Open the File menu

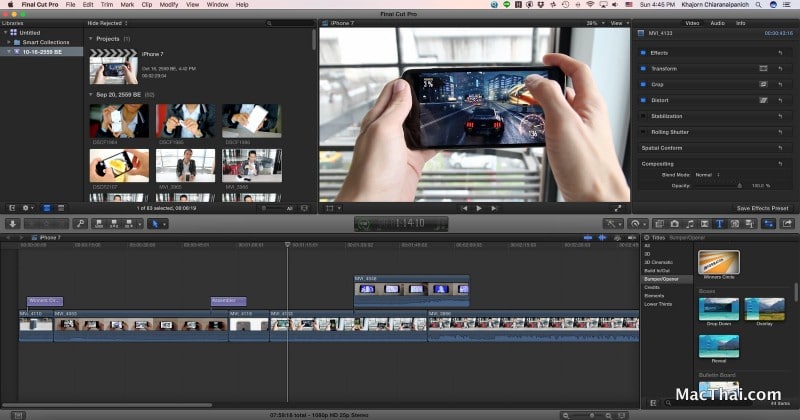(70, 5)
